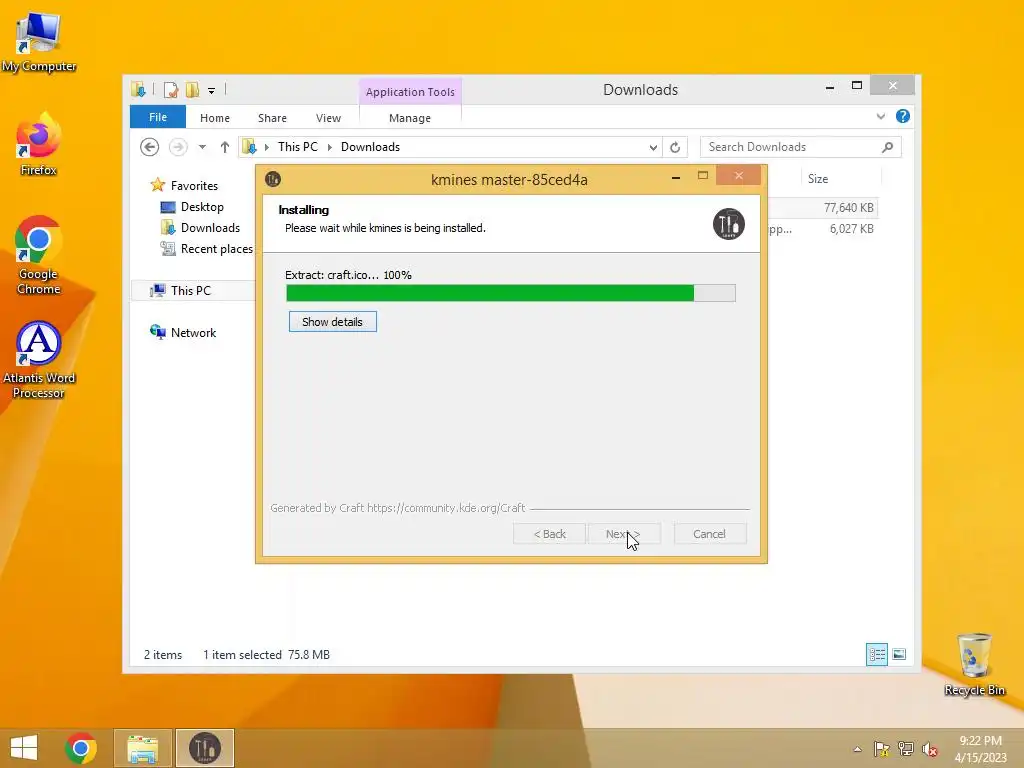Minimize the kmines installer window
The width and height of the screenshot is (1024, 768).
[676, 177]
